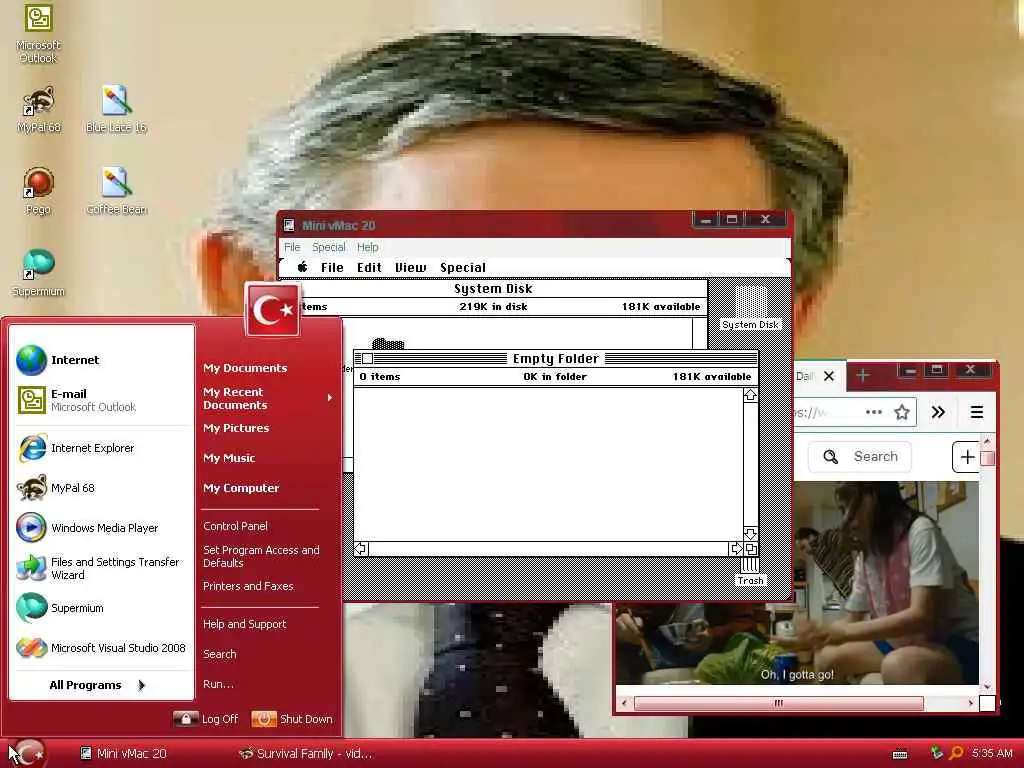Open the MyPal 68 desktop shortcut
This screenshot has width=1024, height=768.
pos(39,108)
